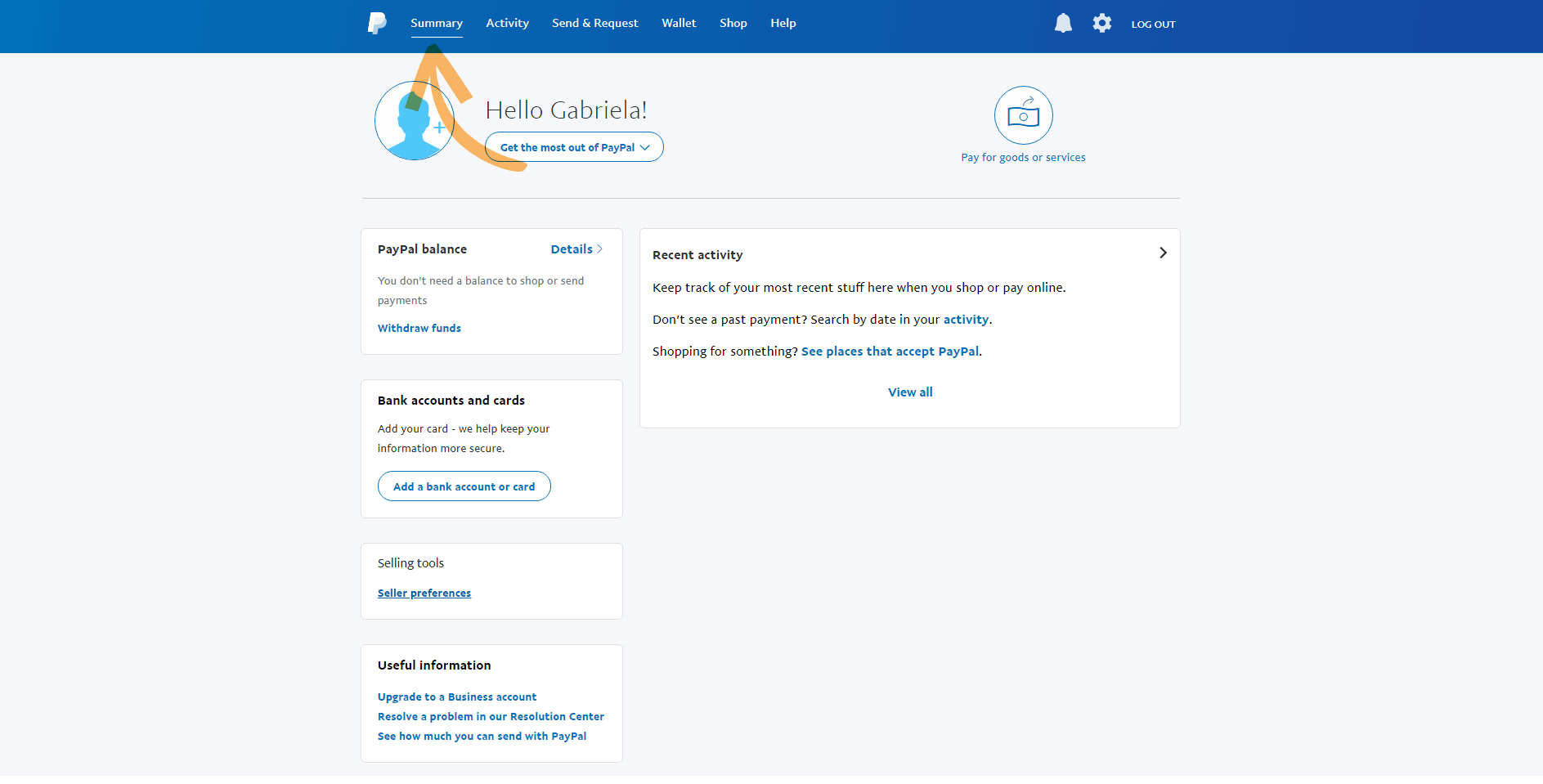Click the PayPal logo icon
The height and width of the screenshot is (784, 1543).
coord(376,23)
